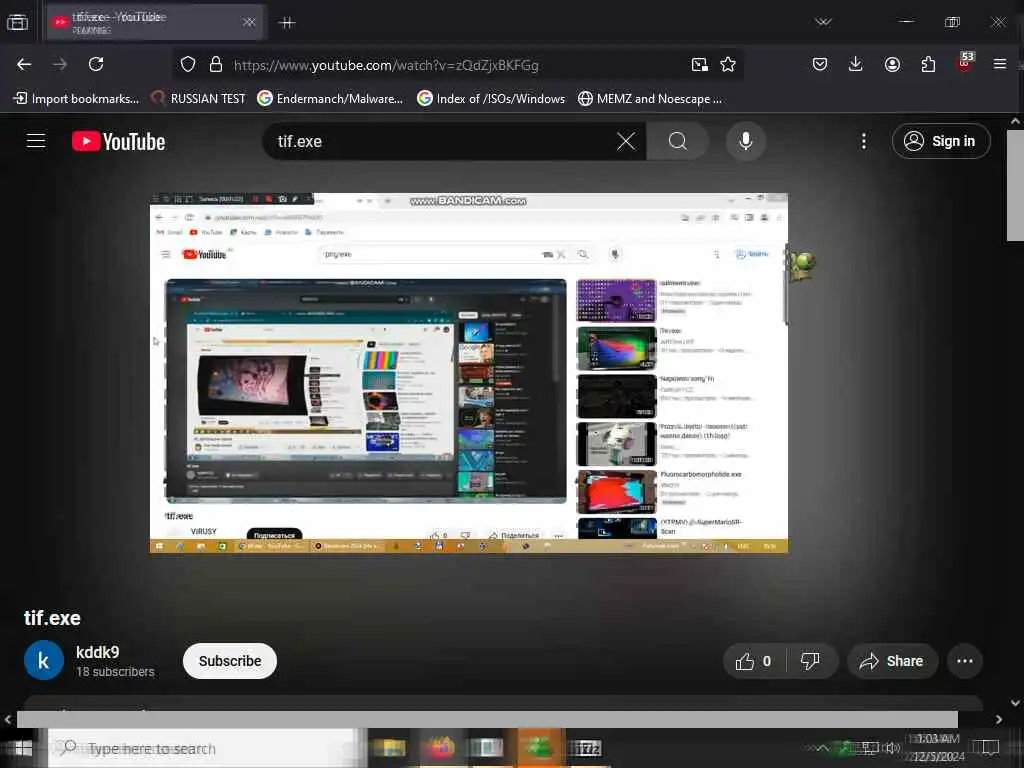This screenshot has width=1024, height=768.
Task: Expand the list all tabs chevron
Action: (x=823, y=22)
